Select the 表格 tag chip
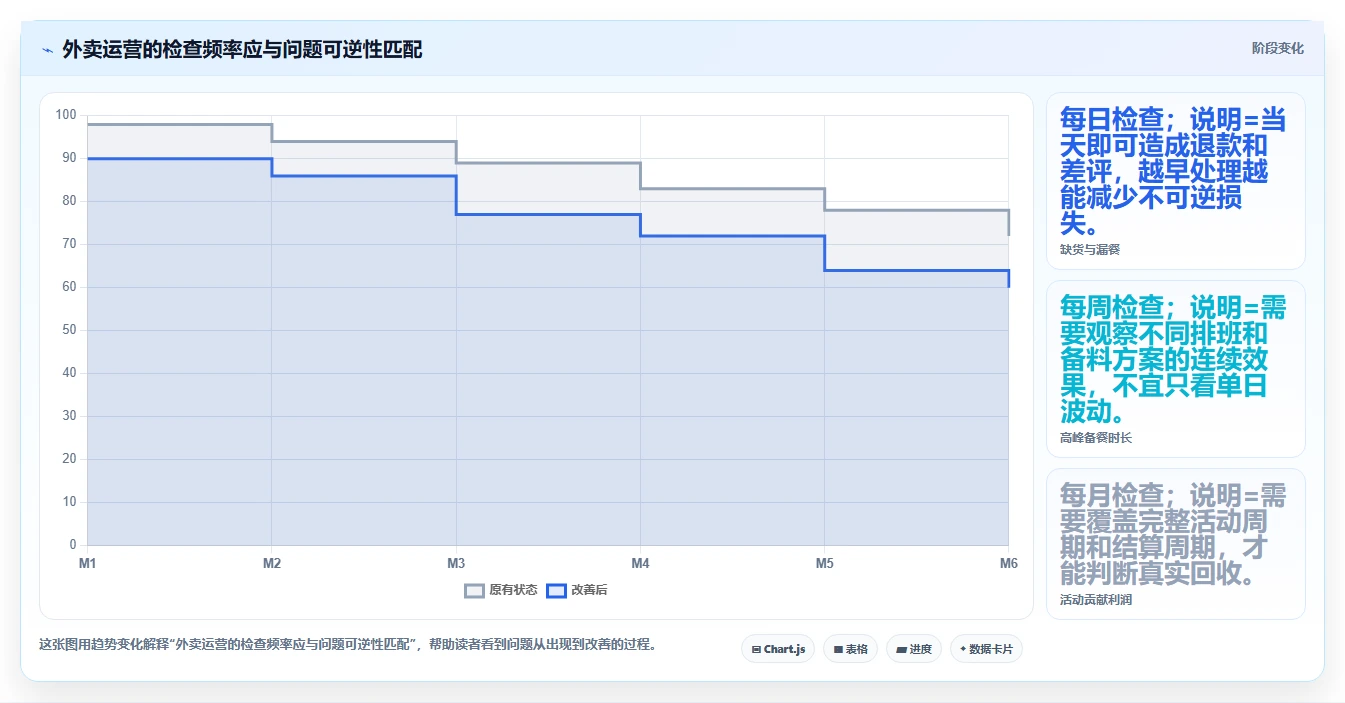 tap(850, 649)
